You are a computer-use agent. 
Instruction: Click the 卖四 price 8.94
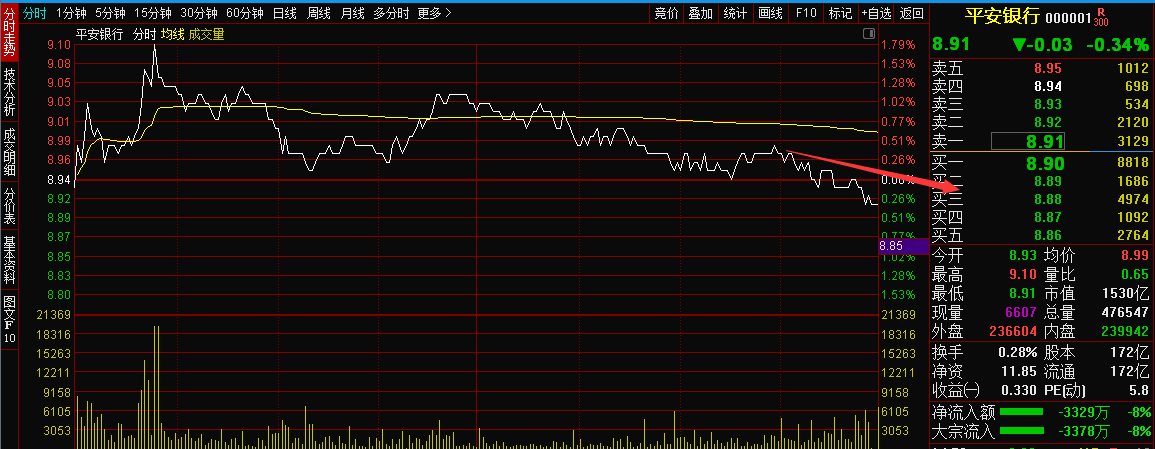pos(1049,87)
